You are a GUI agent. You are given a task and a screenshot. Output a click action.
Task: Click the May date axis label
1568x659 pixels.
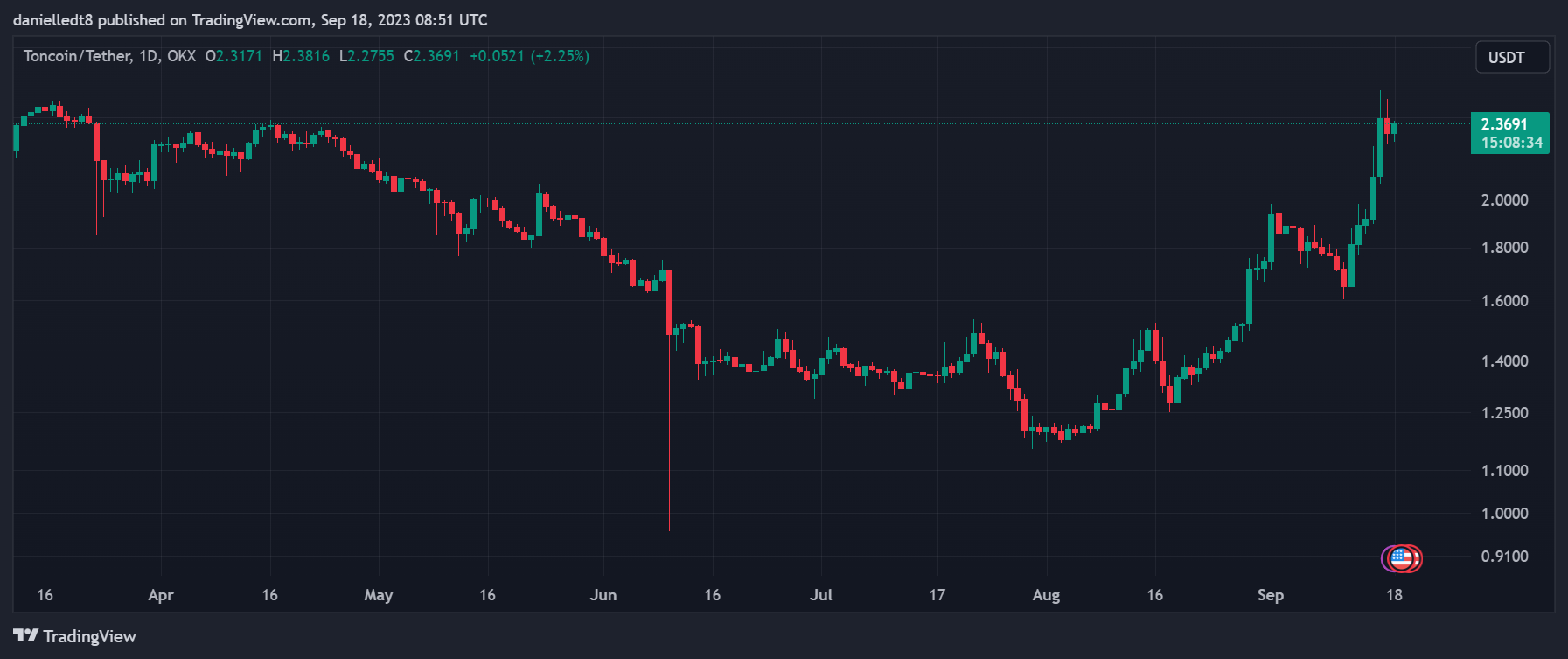click(379, 595)
